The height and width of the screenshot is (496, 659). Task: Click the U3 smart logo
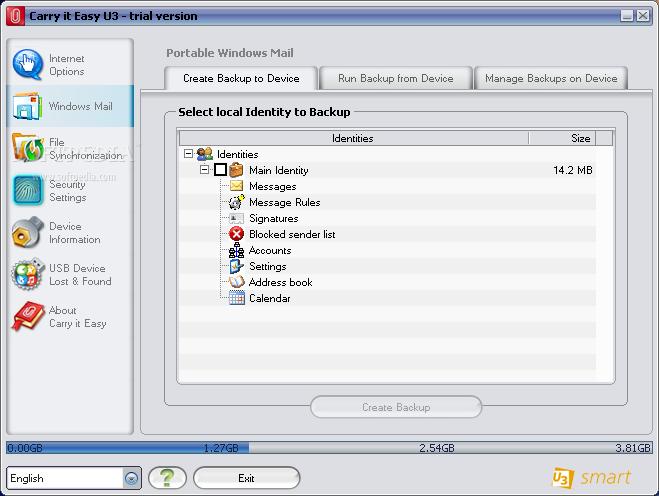click(591, 478)
